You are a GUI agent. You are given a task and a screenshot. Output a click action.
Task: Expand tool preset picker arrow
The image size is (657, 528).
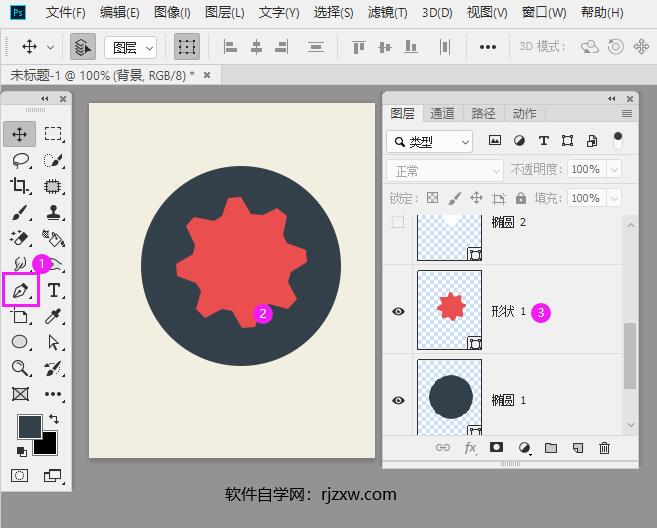point(50,47)
